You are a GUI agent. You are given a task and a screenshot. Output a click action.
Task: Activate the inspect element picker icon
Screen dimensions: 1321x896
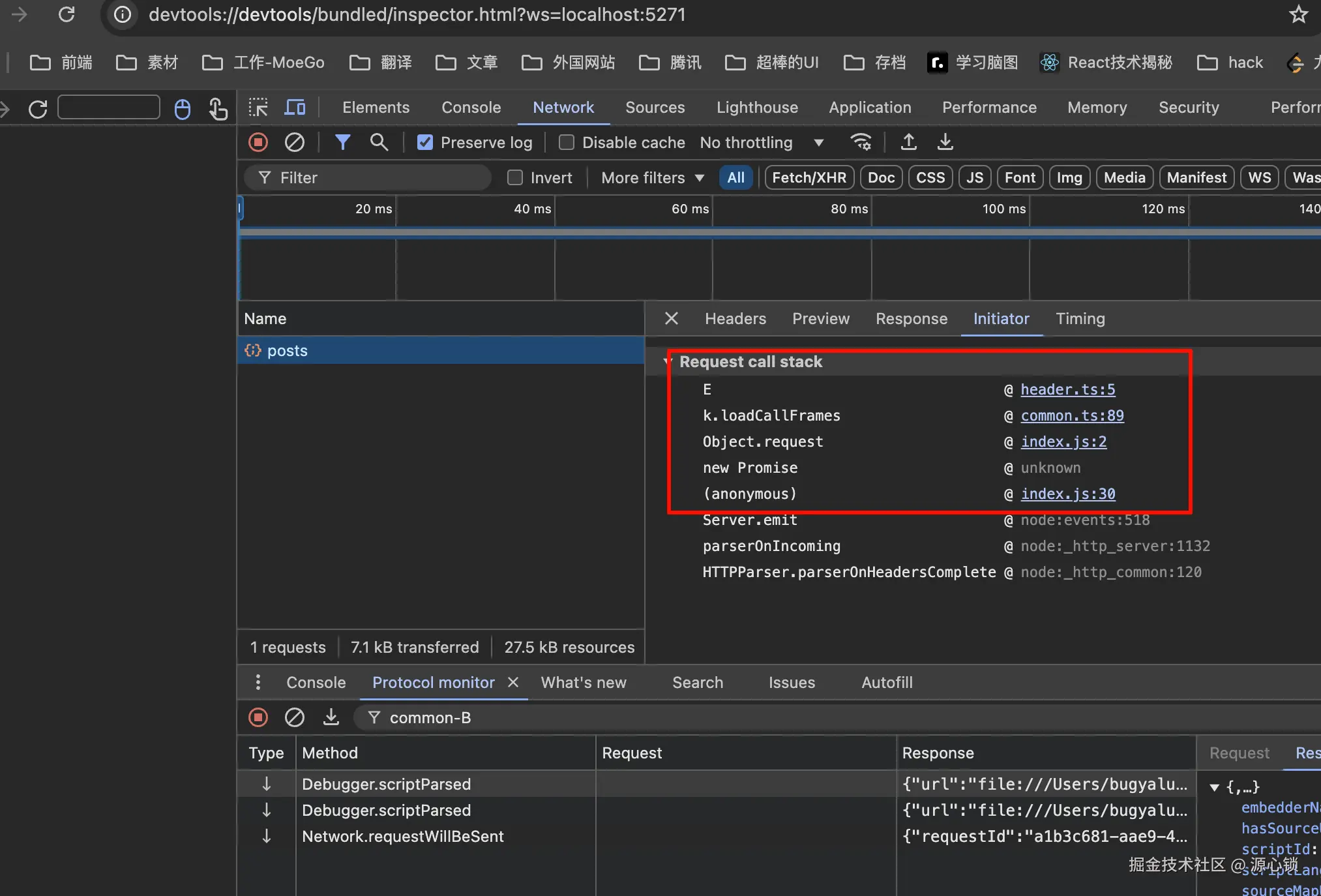point(258,108)
